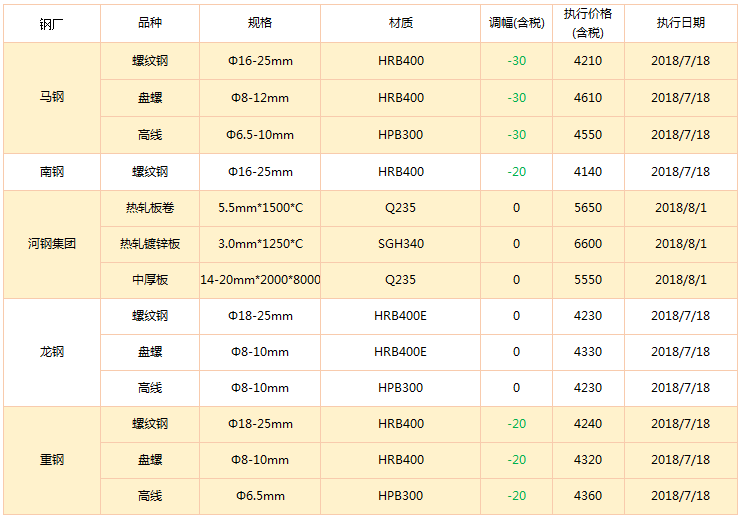Image resolution: width=742 pixels, height=518 pixels.
Task: Click the price 4550 cell
Action: [588, 135]
